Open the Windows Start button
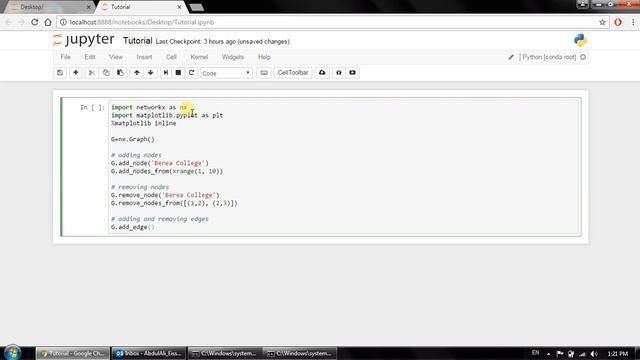The height and width of the screenshot is (360, 640). click(x=12, y=352)
